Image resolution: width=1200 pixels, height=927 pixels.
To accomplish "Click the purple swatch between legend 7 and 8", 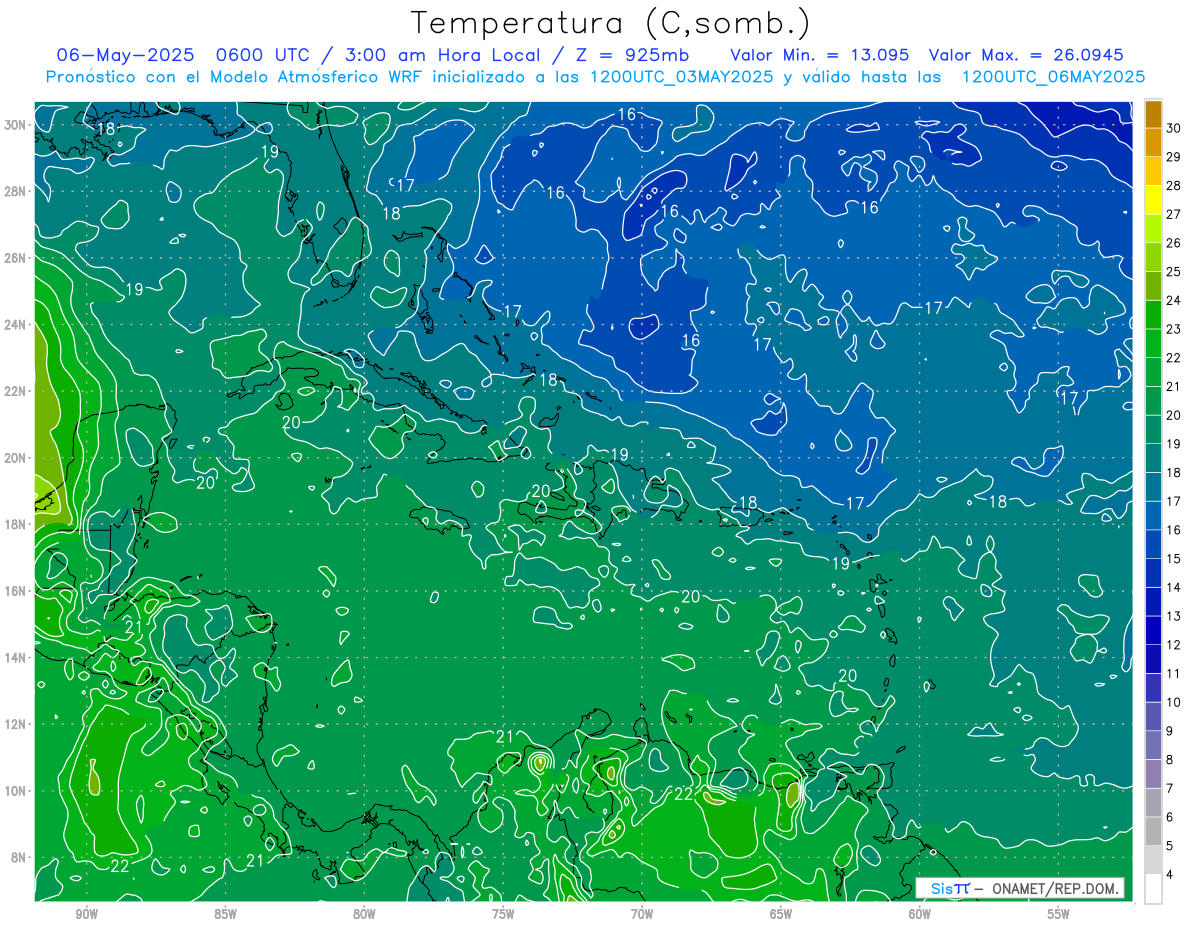I will pyautogui.click(x=1153, y=774).
